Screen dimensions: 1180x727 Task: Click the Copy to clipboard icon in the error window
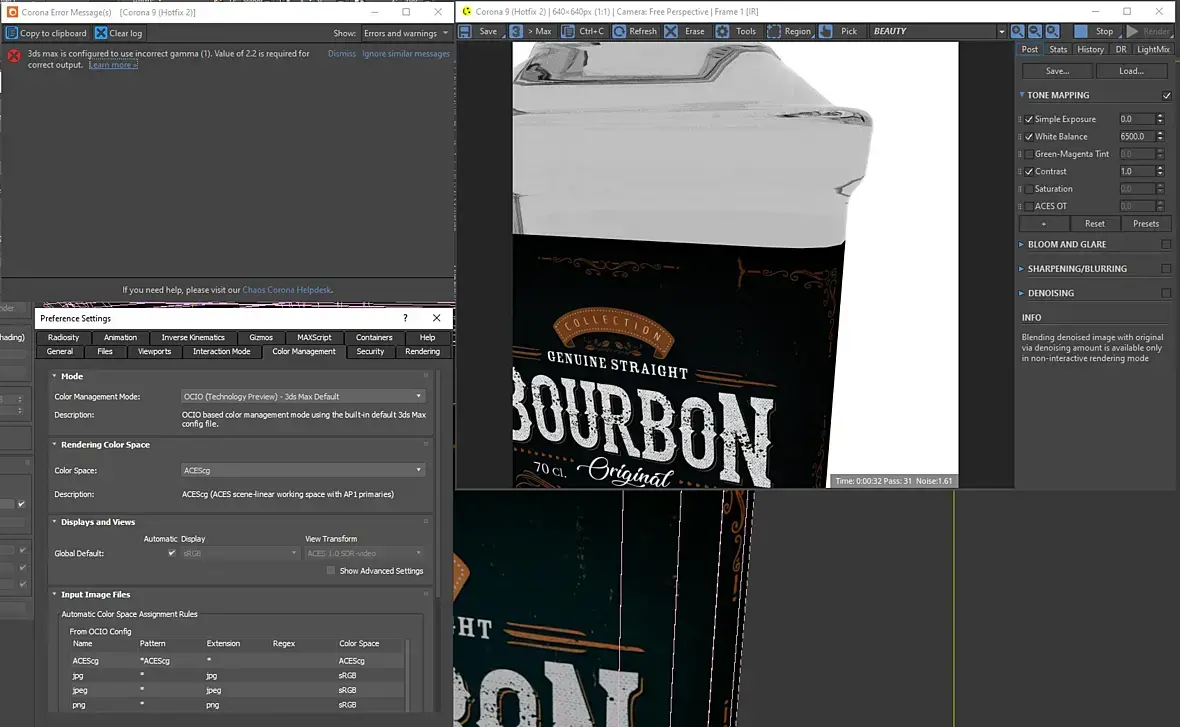pos(12,33)
